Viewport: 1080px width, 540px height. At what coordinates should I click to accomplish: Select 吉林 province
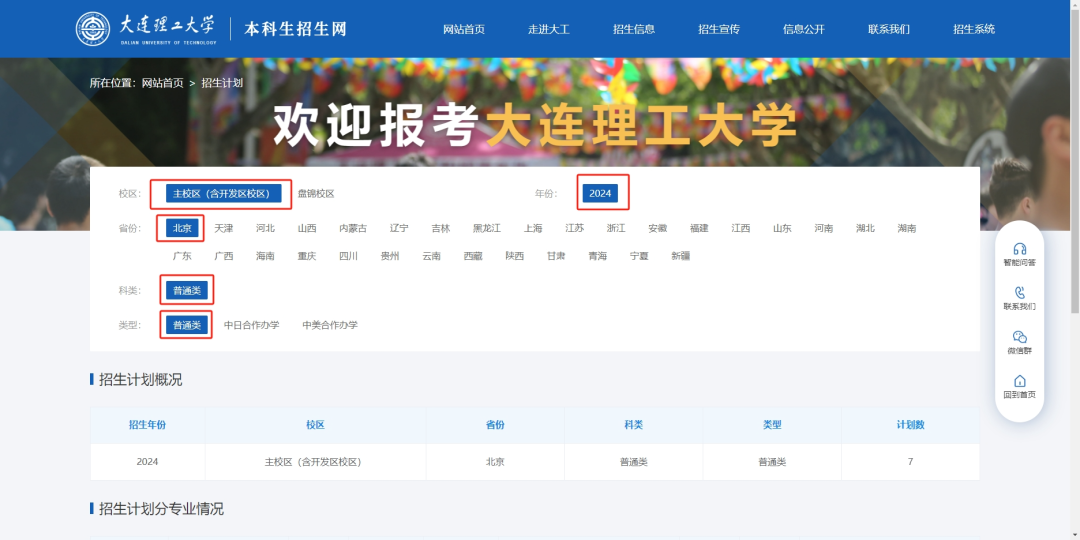(440, 228)
